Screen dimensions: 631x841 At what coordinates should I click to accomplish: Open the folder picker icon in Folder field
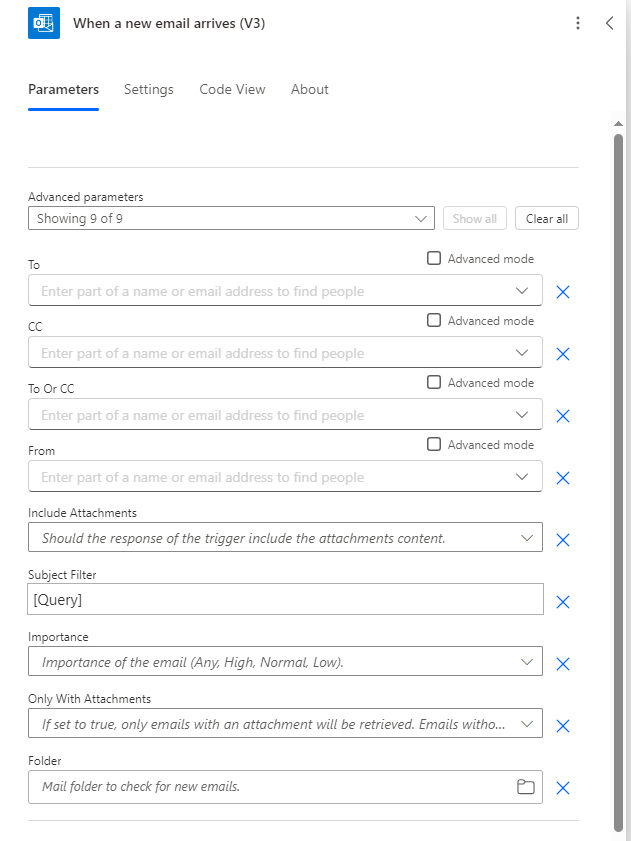526,787
